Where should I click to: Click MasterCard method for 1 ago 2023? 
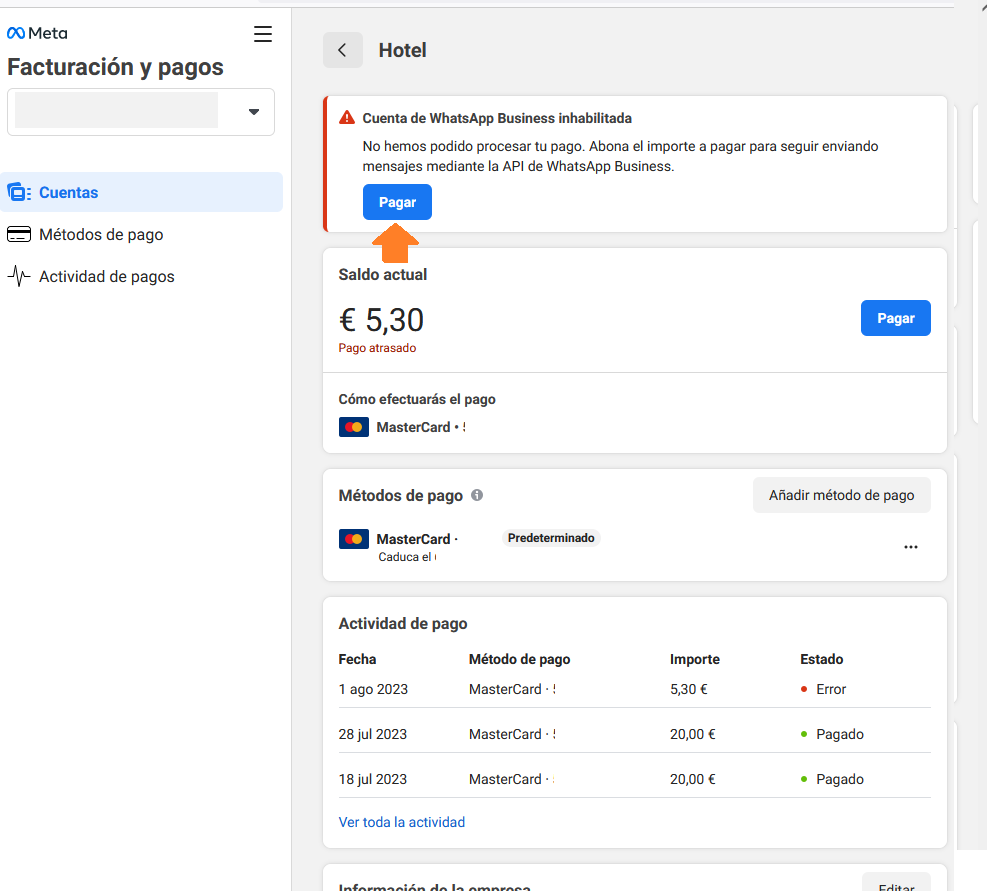click(x=512, y=690)
